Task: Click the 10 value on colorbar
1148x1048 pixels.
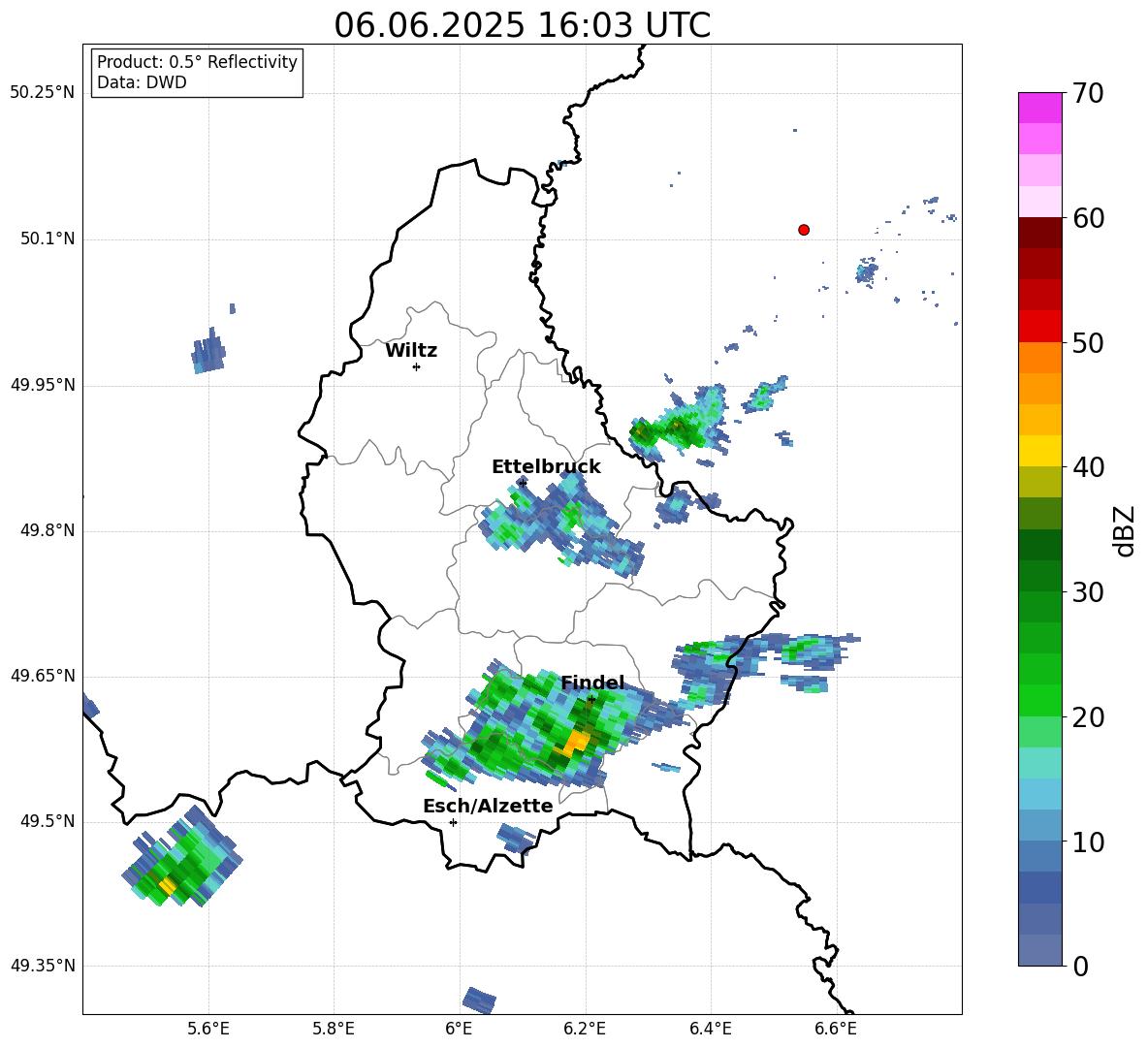Action: [1088, 842]
